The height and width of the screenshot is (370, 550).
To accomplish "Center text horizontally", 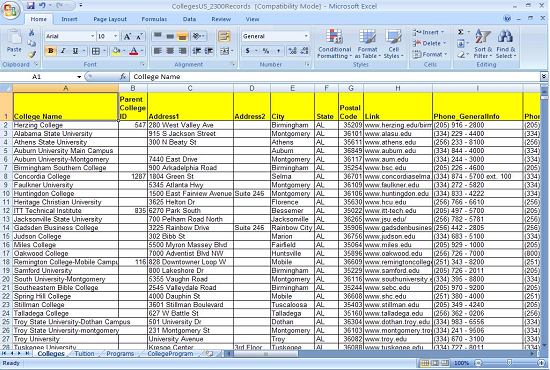I will coord(170,51).
